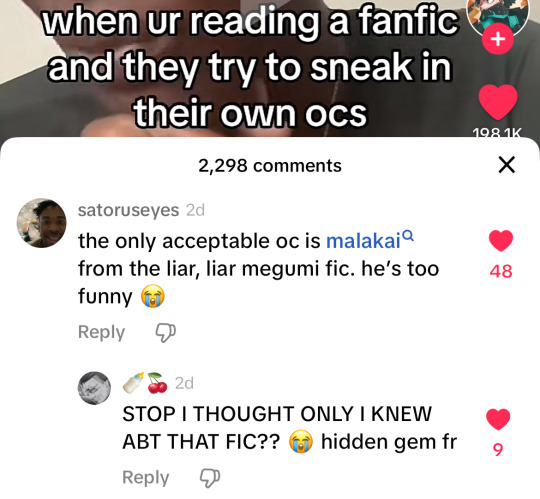Tap the search icon beside malakai
540x499 pixels.
(408, 236)
